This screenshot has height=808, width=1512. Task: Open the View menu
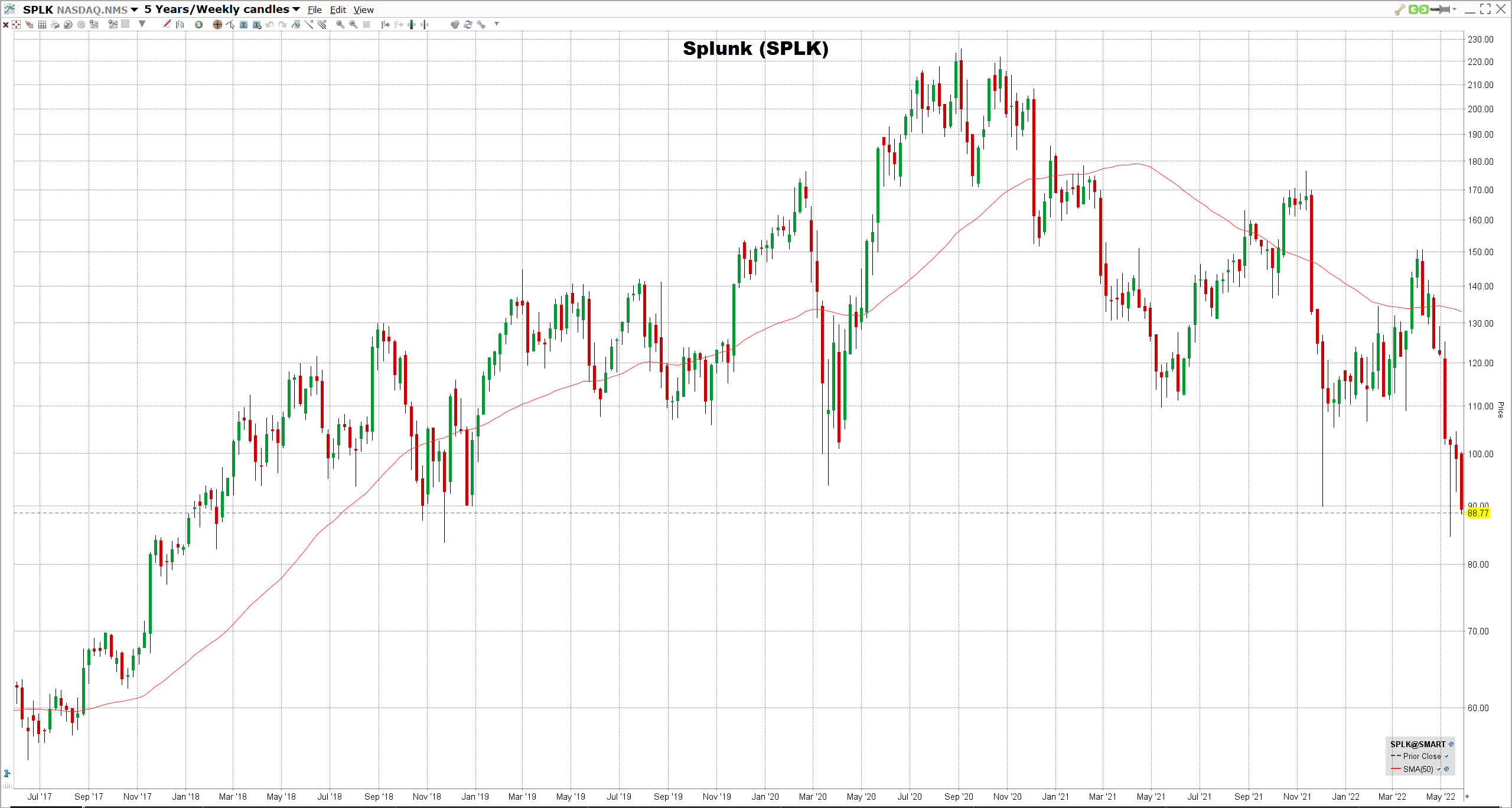[x=364, y=9]
